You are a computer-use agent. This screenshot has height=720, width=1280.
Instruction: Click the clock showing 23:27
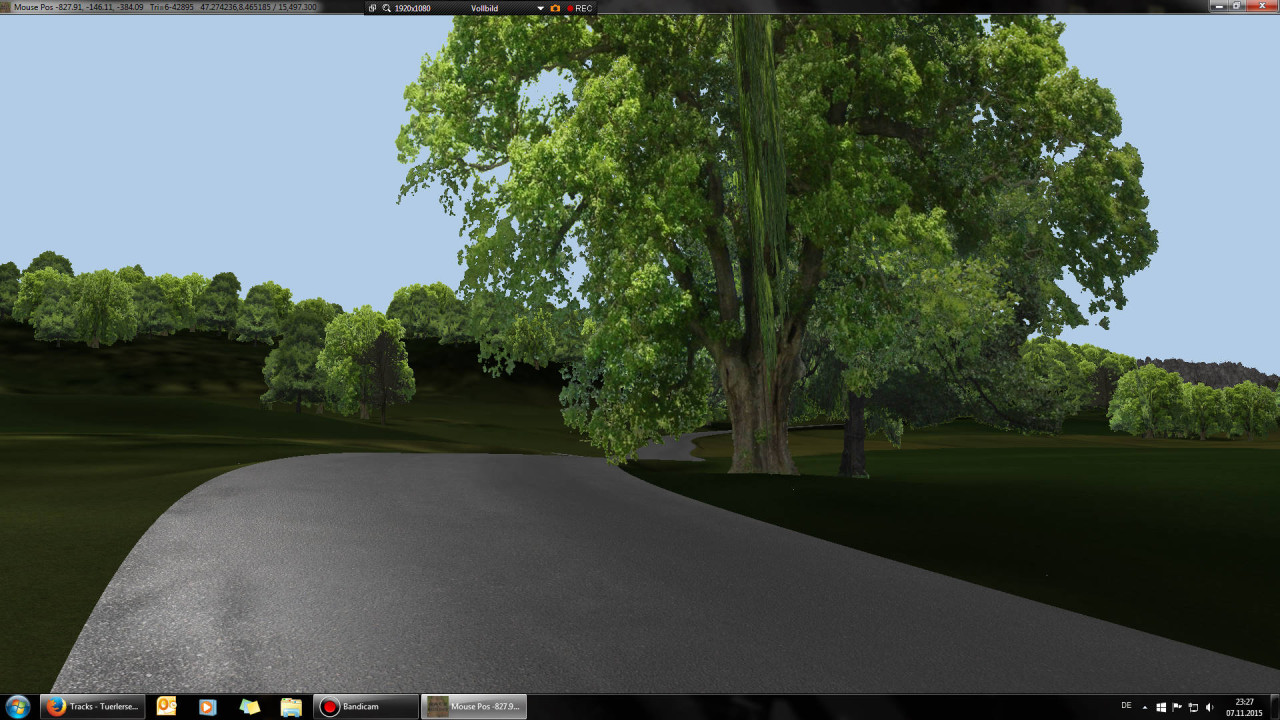(x=1245, y=706)
